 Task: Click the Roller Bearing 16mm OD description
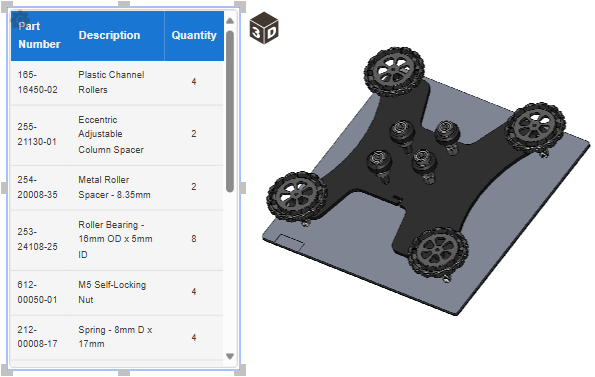(x=115, y=239)
